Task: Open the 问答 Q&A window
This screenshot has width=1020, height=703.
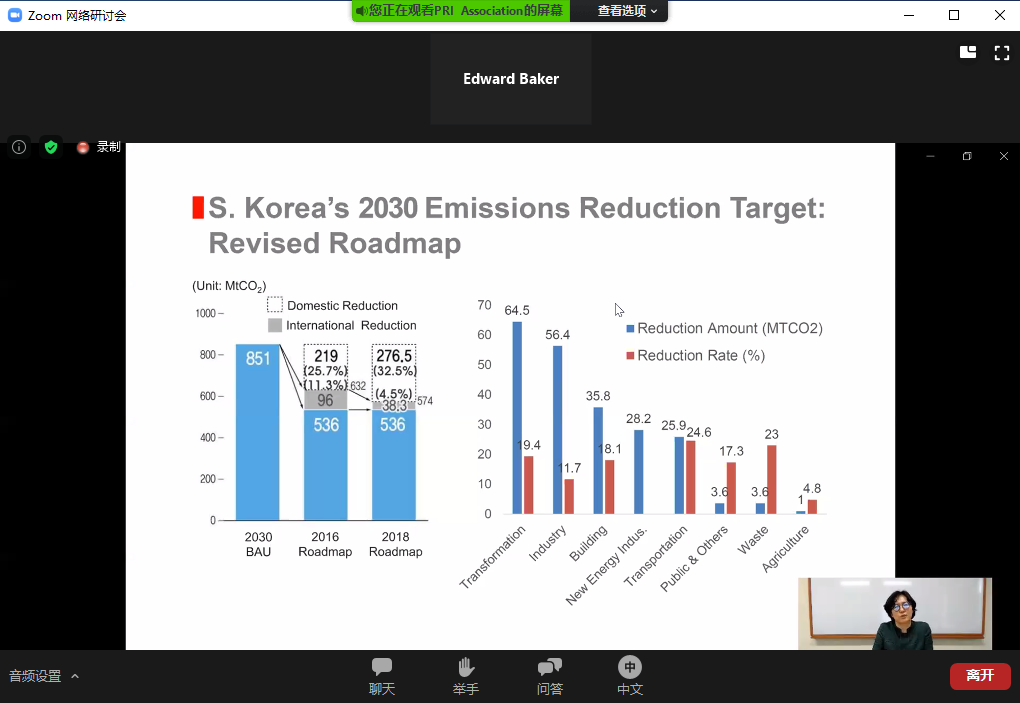Action: (x=549, y=676)
